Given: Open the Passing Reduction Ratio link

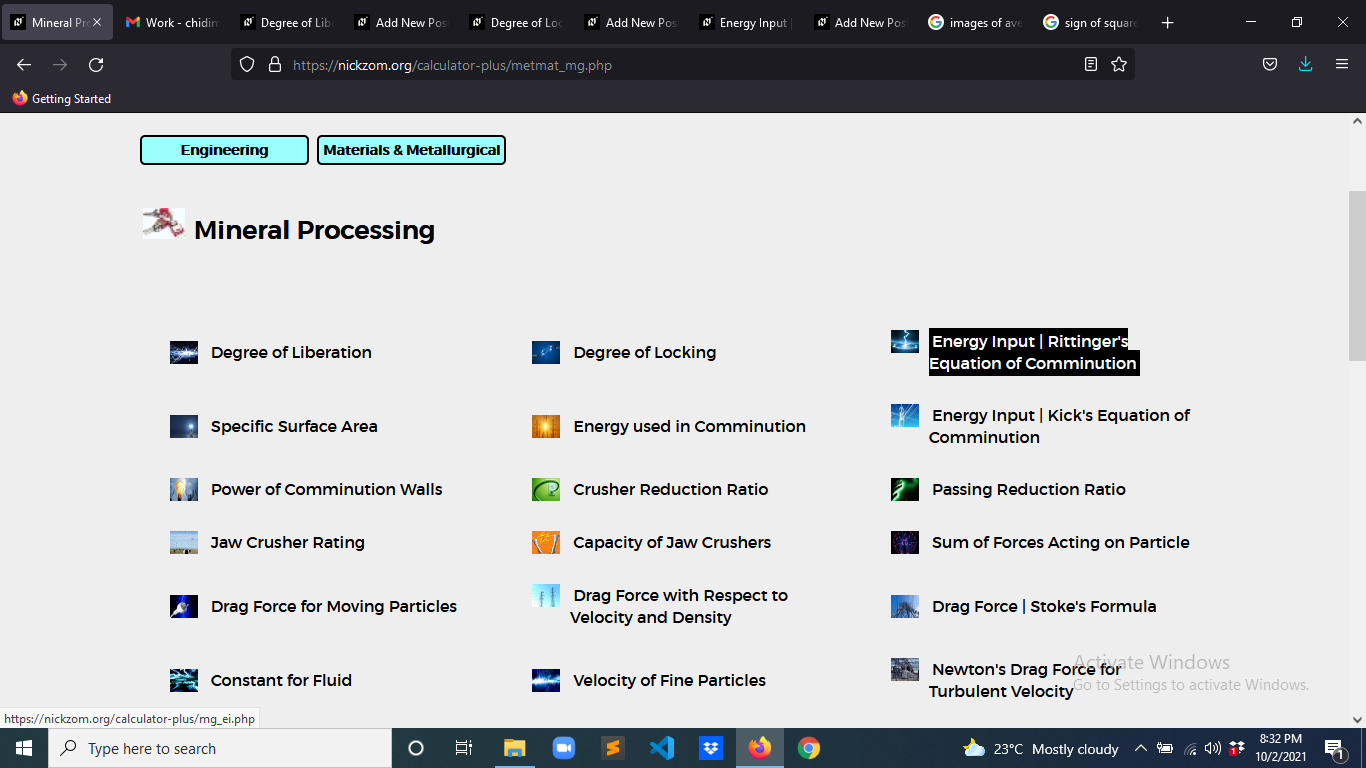Looking at the screenshot, I should pos(1029,489).
